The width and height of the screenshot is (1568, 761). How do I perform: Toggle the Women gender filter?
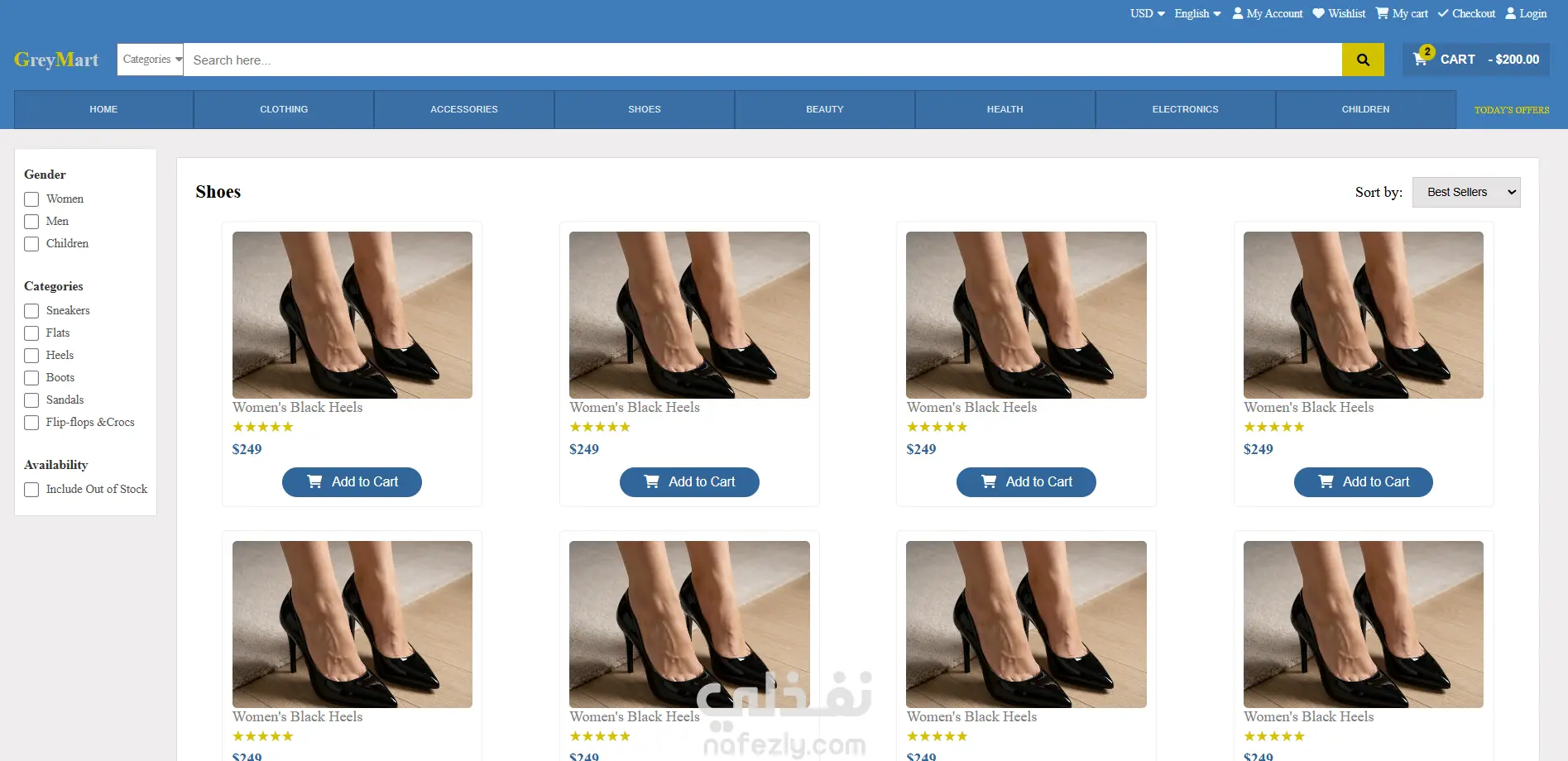point(31,199)
